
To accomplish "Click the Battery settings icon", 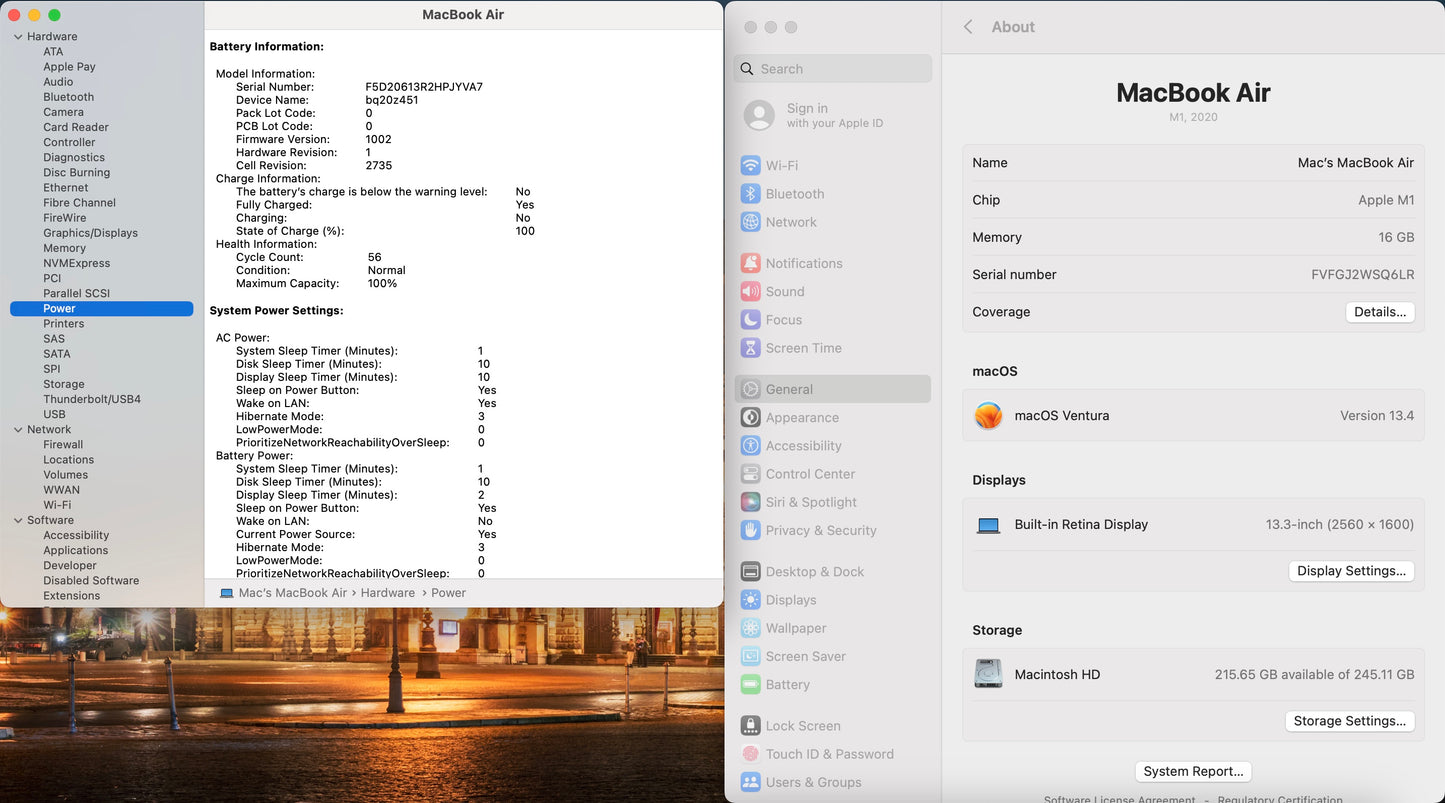I will (x=750, y=685).
